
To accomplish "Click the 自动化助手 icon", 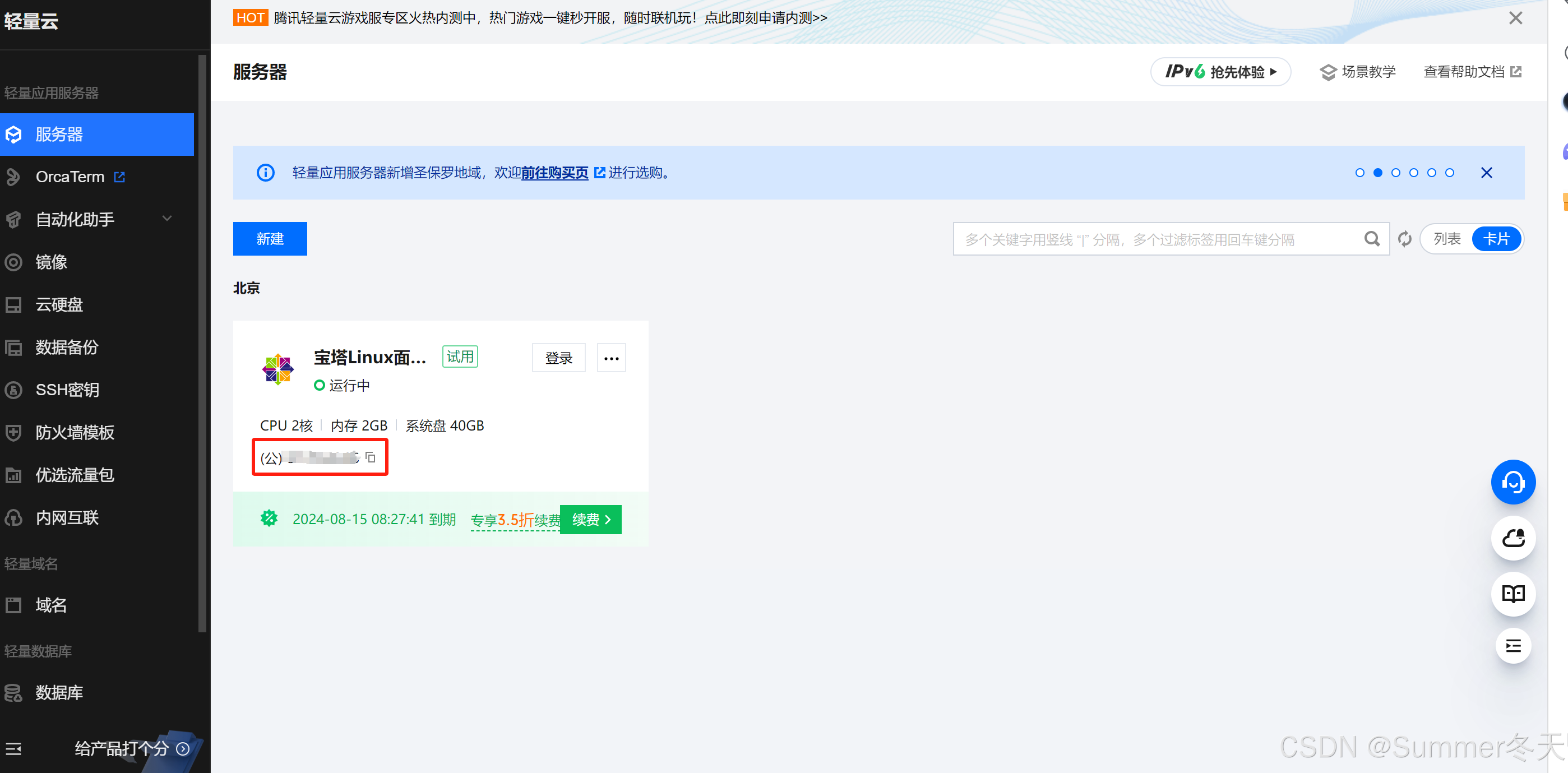I will pos(13,219).
